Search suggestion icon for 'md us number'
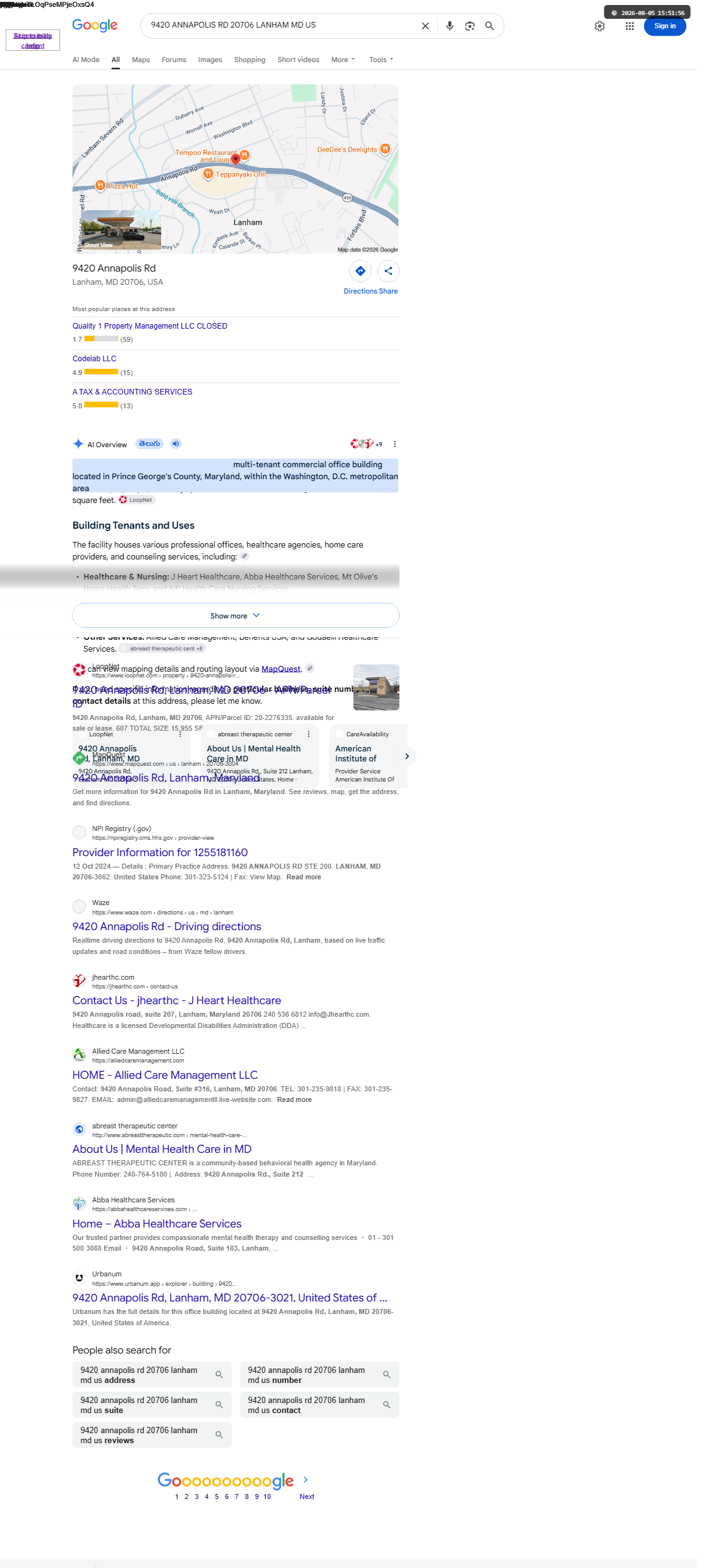The height and width of the screenshot is (1568, 705). point(386,1375)
